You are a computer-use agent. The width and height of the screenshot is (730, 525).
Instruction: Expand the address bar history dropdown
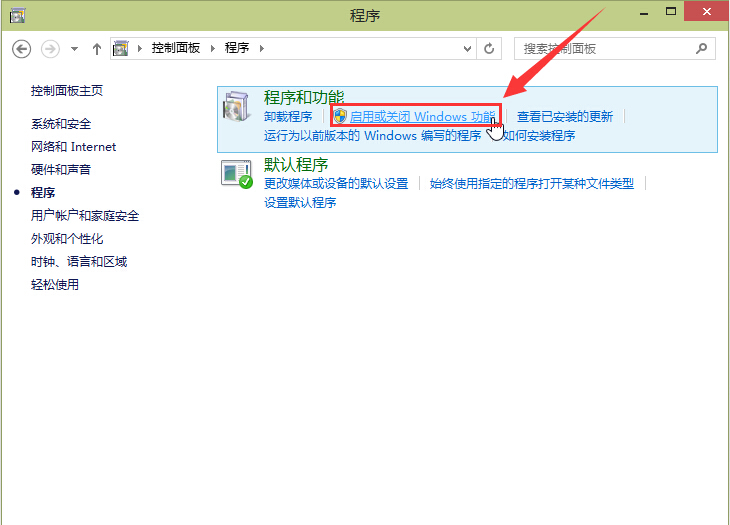click(x=468, y=48)
